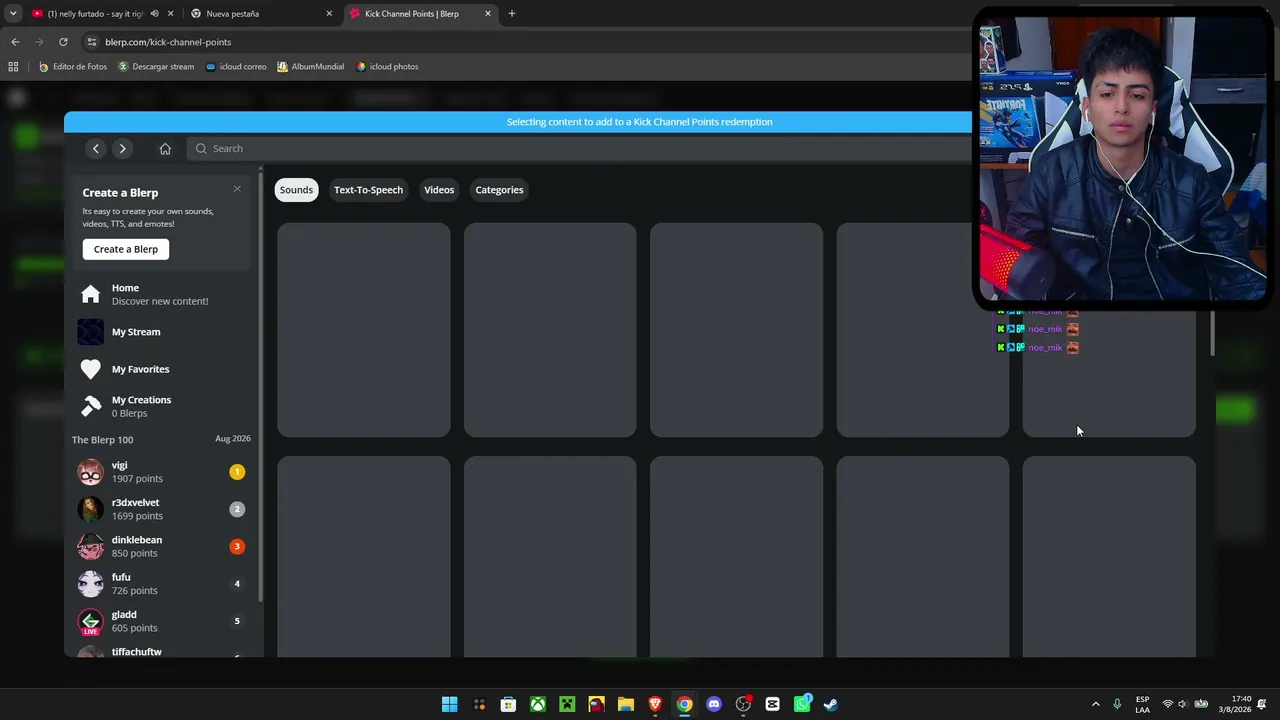Open the Blerp home icon beside Search
Image resolution: width=1280 pixels, height=720 pixels.
pyautogui.click(x=165, y=149)
